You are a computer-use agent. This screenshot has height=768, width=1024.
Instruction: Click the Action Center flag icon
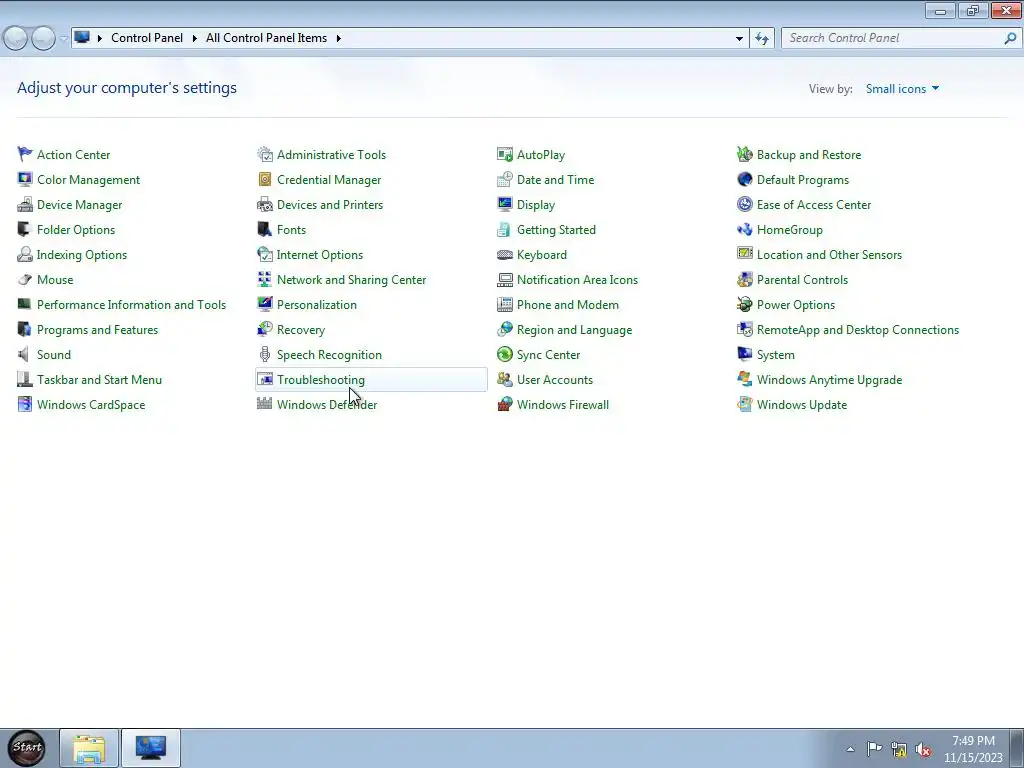click(25, 154)
